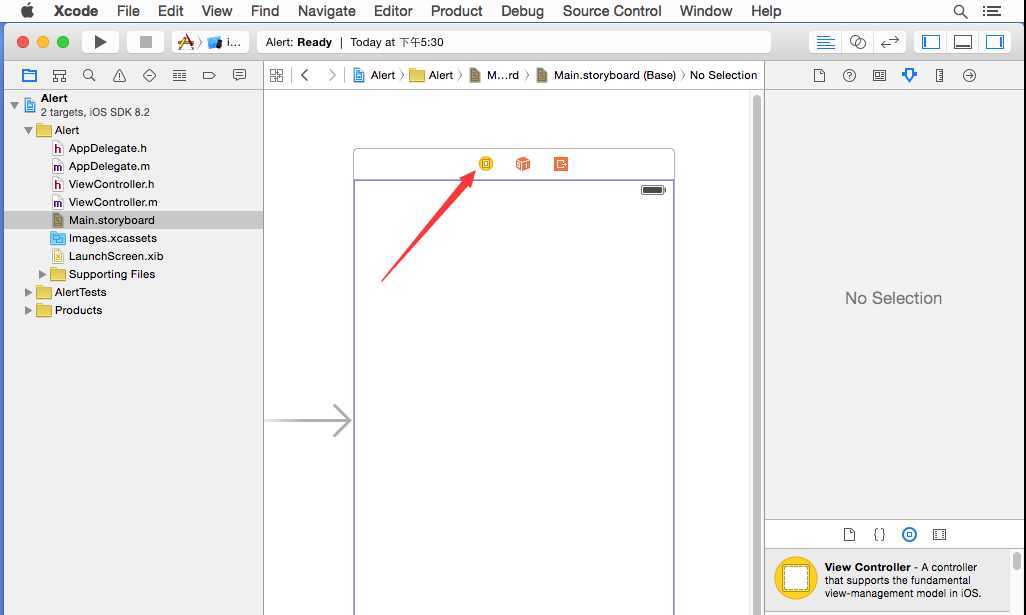The image size is (1026, 615).
Task: Open Spotlight search in the menu bar
Action: click(x=960, y=11)
